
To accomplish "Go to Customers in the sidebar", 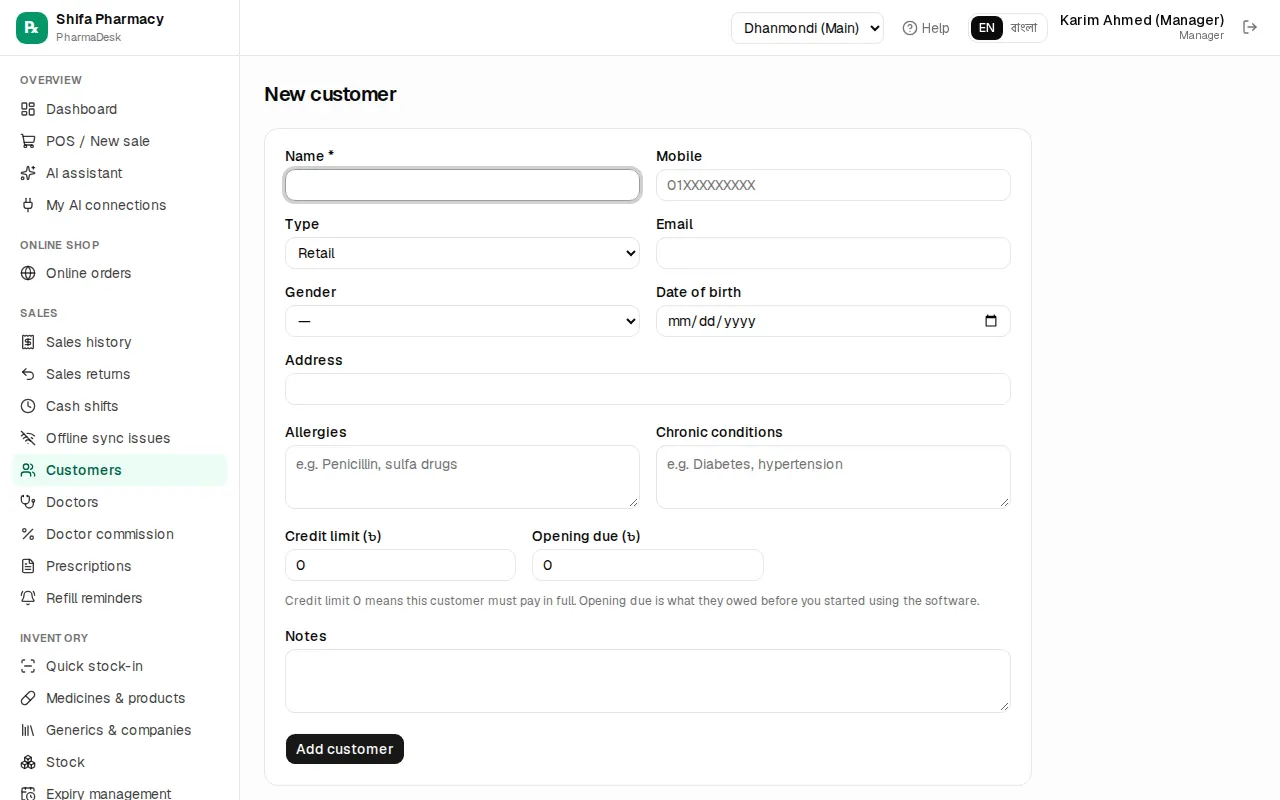I will click(120, 470).
